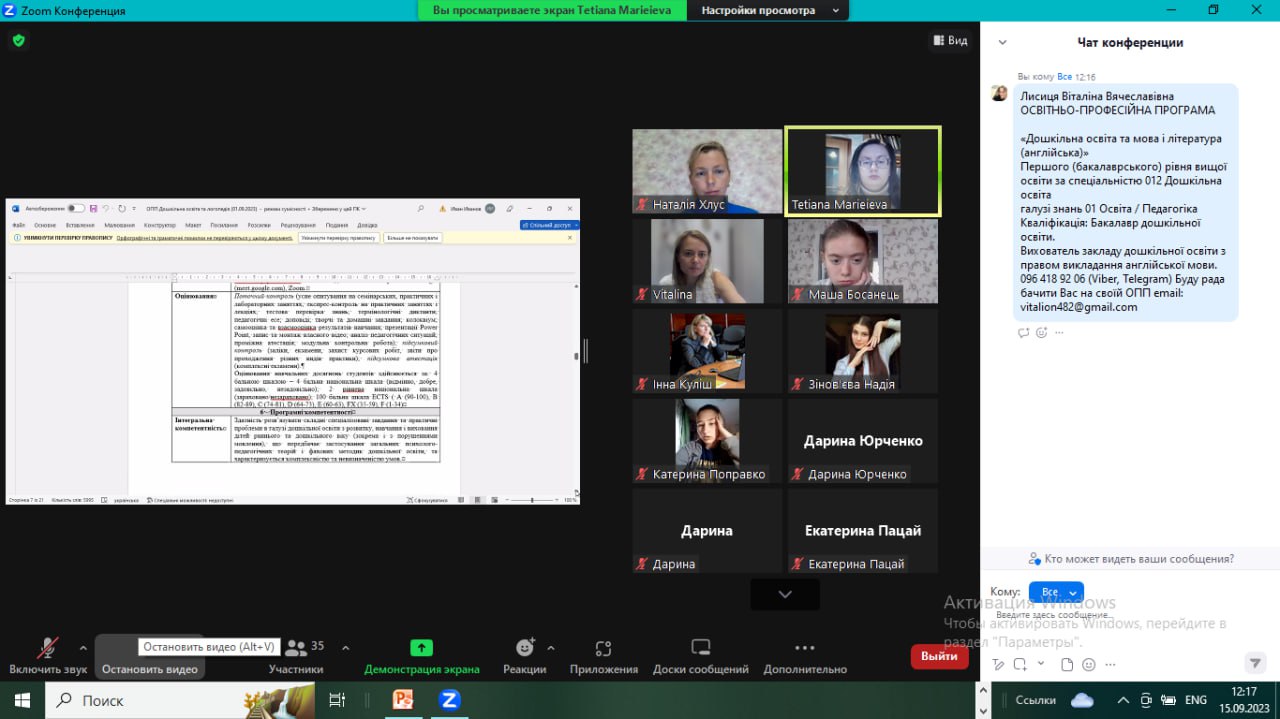Click screenshot capture icon in chat
1280x719 pixels.
pos(1020,664)
